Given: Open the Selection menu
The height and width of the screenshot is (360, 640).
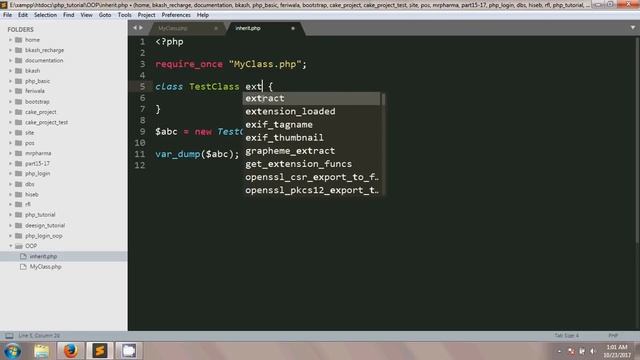Looking at the screenshot, I should tap(45, 15).
